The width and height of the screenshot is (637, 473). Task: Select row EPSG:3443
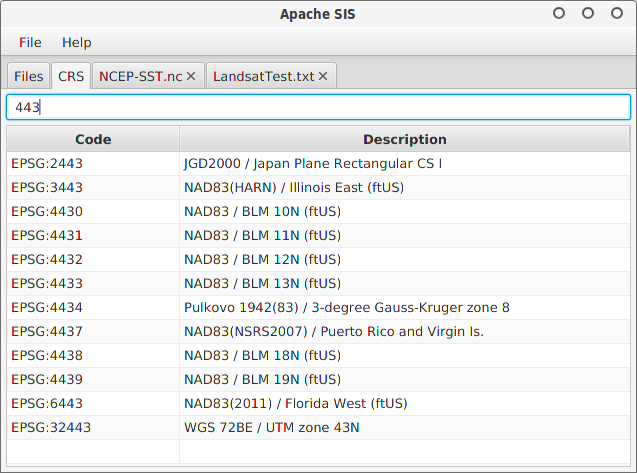coord(318,187)
